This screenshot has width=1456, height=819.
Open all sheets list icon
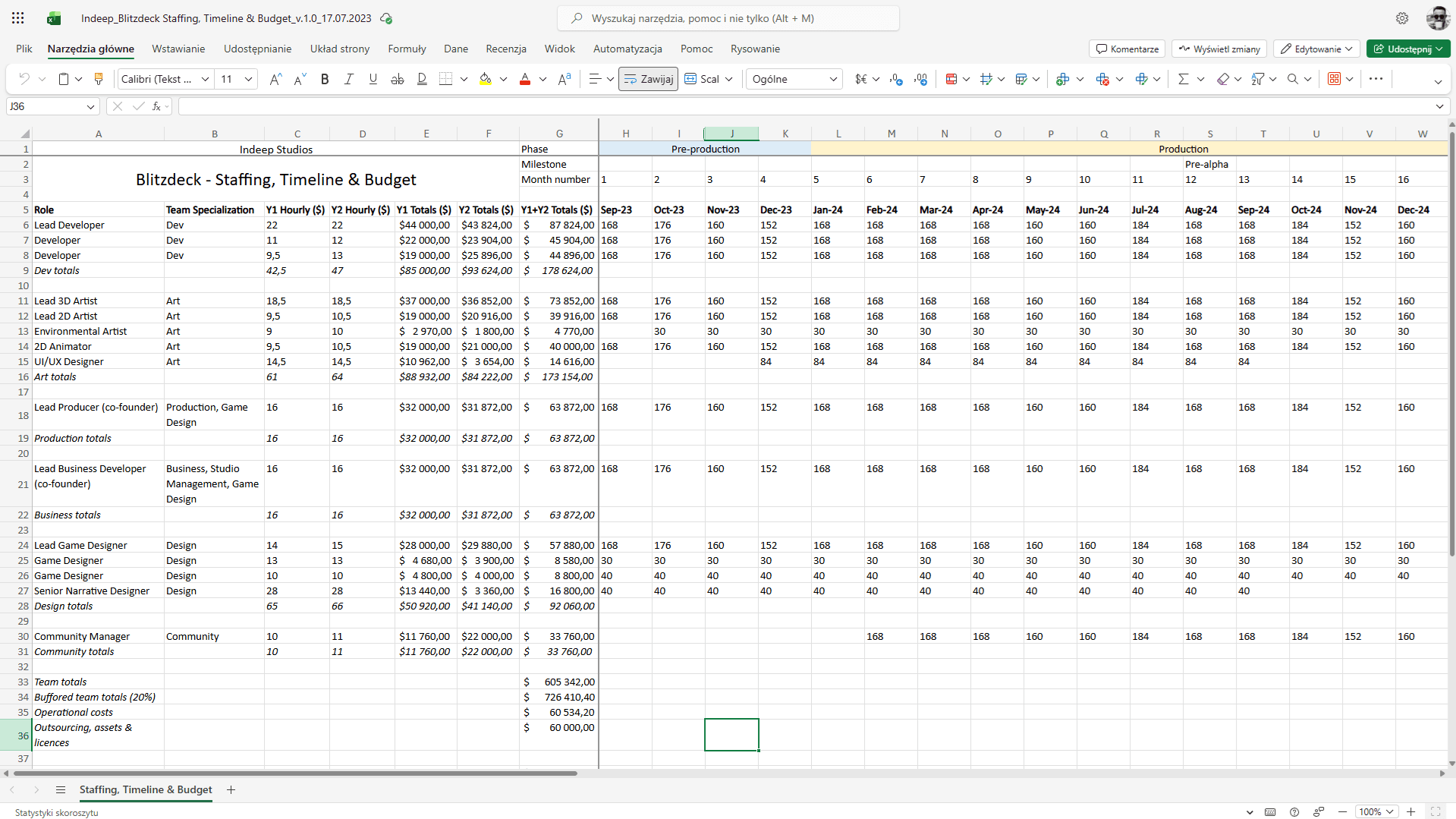61,790
